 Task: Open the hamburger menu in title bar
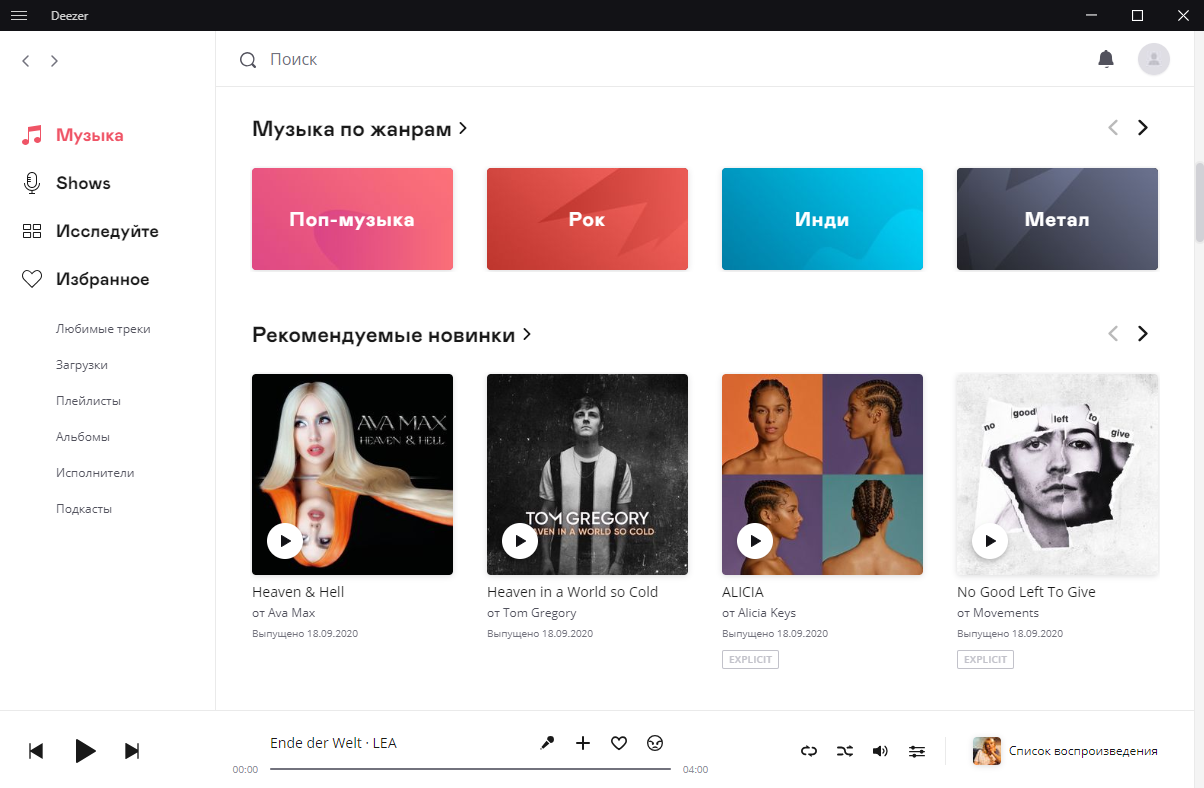click(19, 15)
